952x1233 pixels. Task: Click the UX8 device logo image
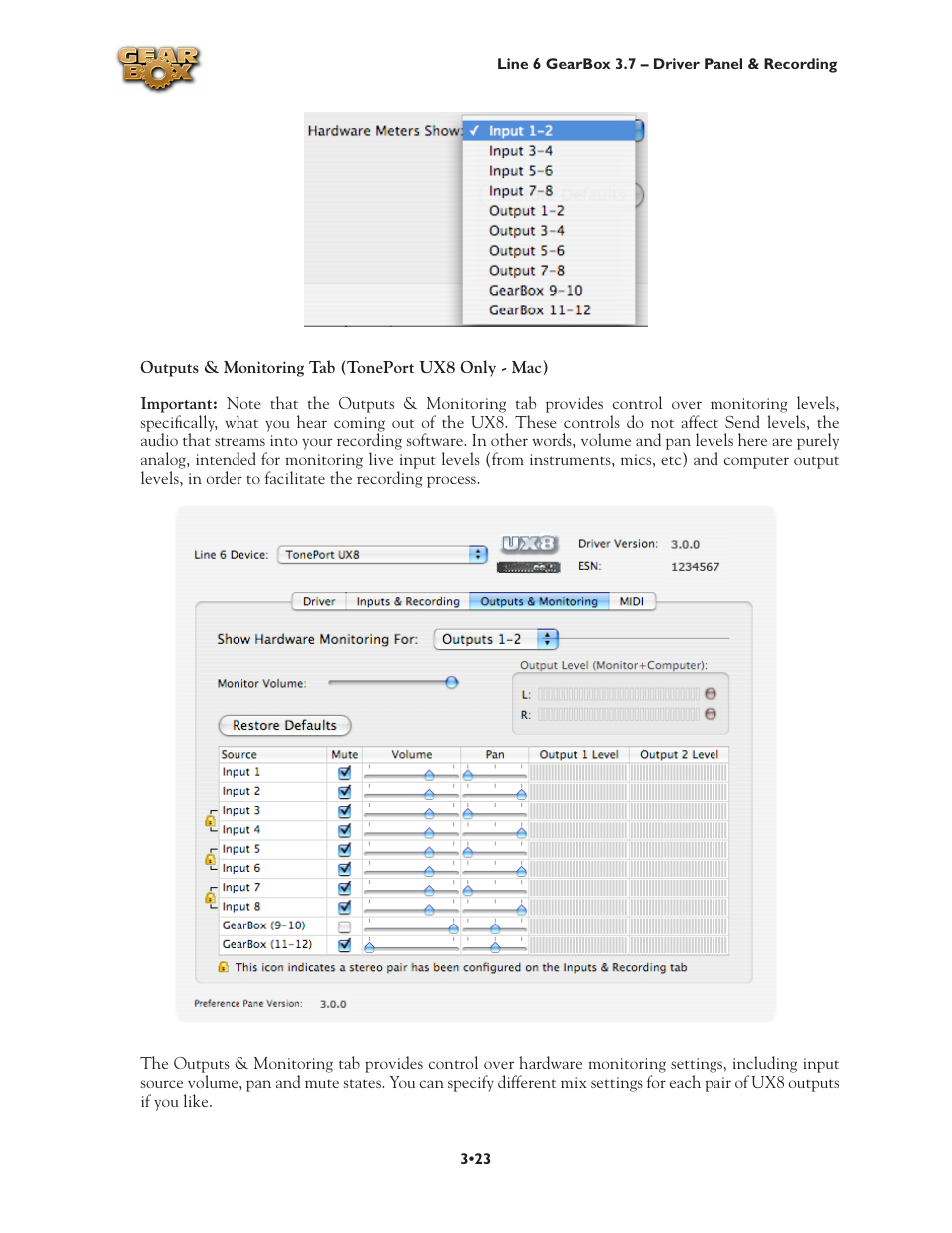(x=529, y=544)
